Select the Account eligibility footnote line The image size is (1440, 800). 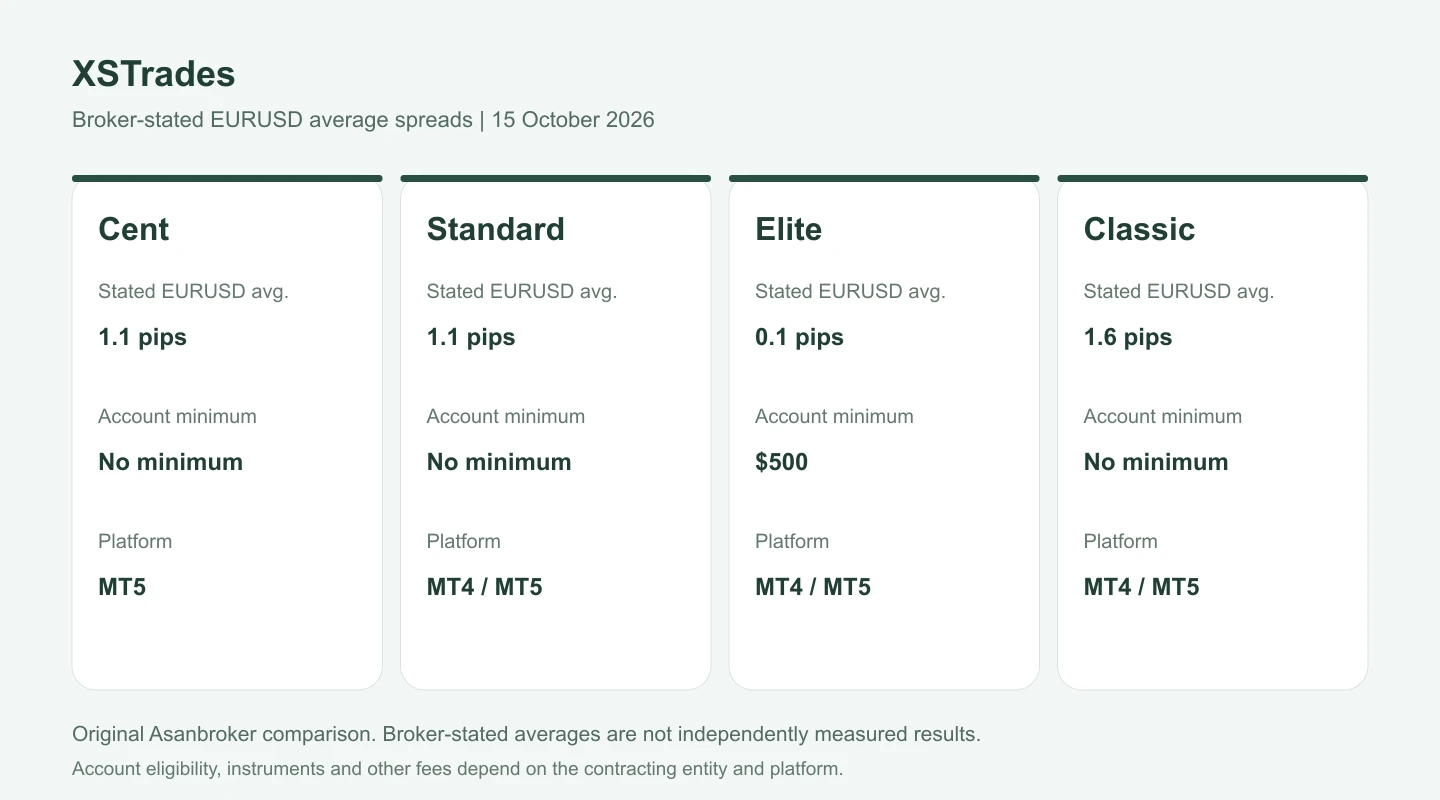[x=458, y=769]
